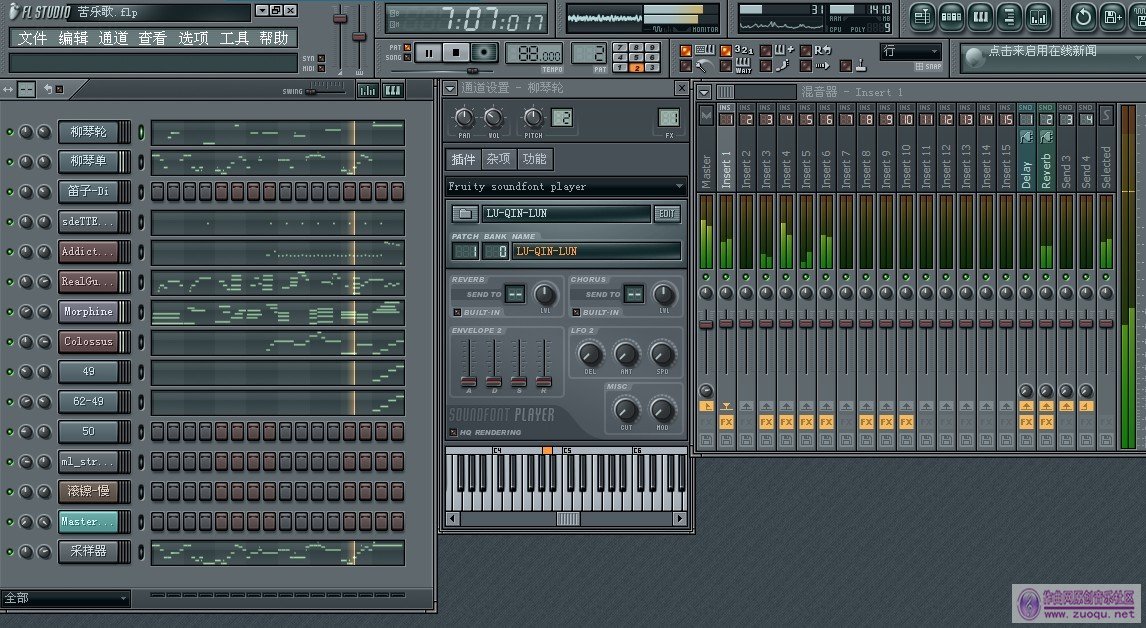Show the keyboard editor in step sequencer

click(x=392, y=91)
